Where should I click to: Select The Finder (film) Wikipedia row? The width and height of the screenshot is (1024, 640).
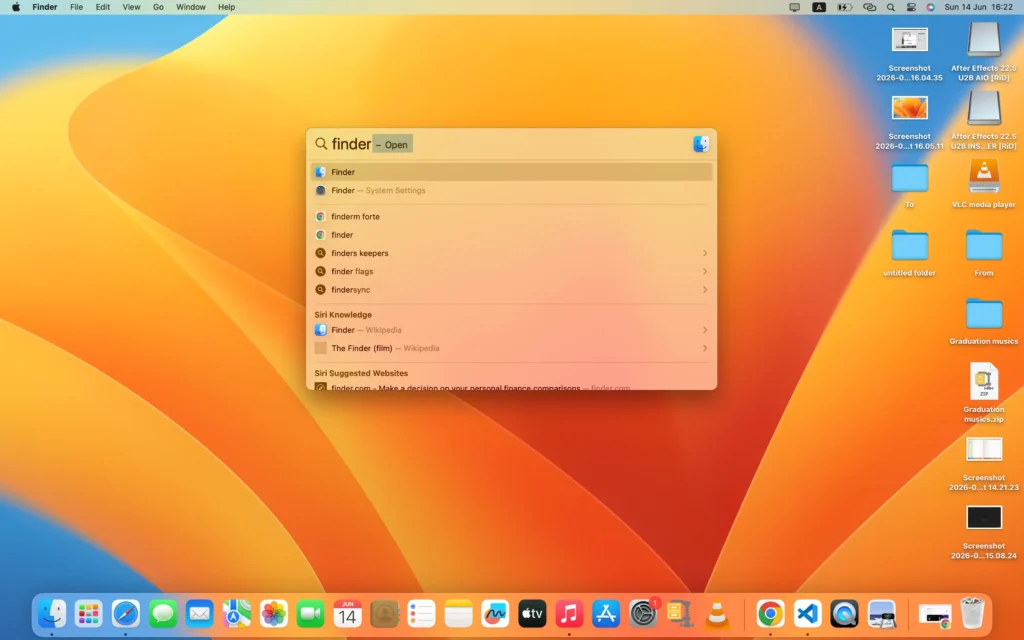(x=511, y=348)
